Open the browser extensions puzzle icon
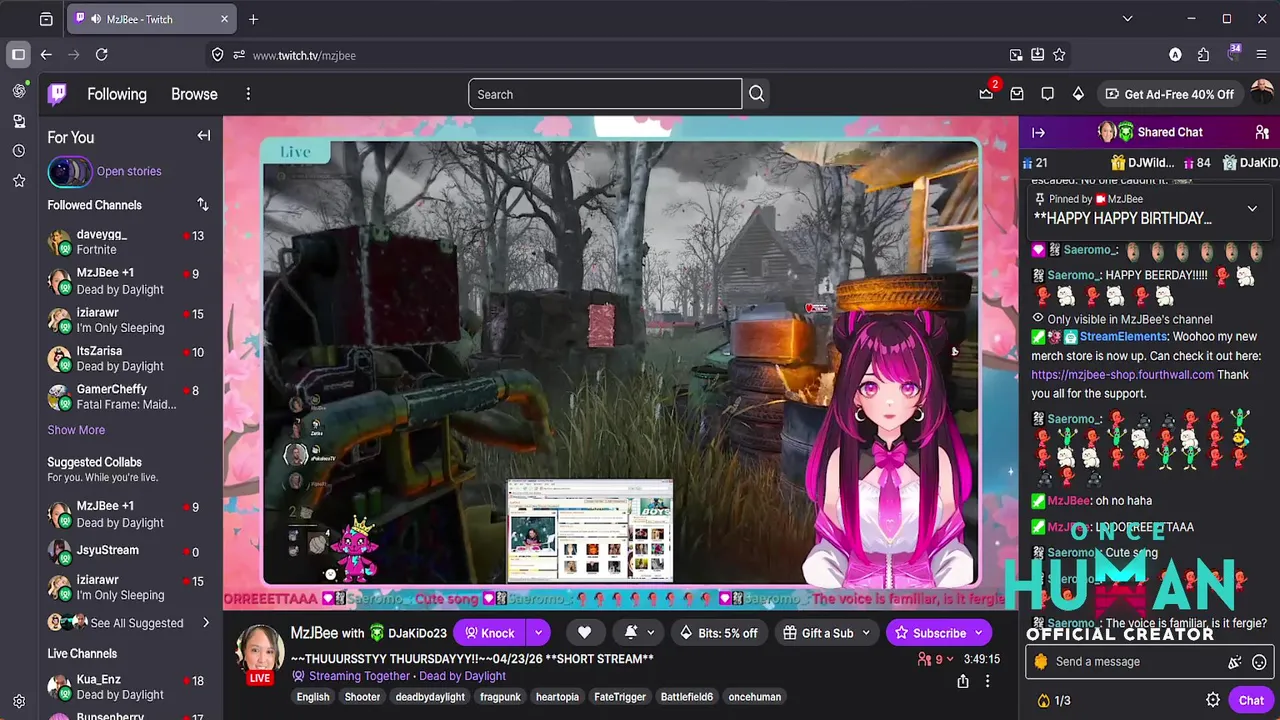The width and height of the screenshot is (1280, 720). tap(1203, 55)
